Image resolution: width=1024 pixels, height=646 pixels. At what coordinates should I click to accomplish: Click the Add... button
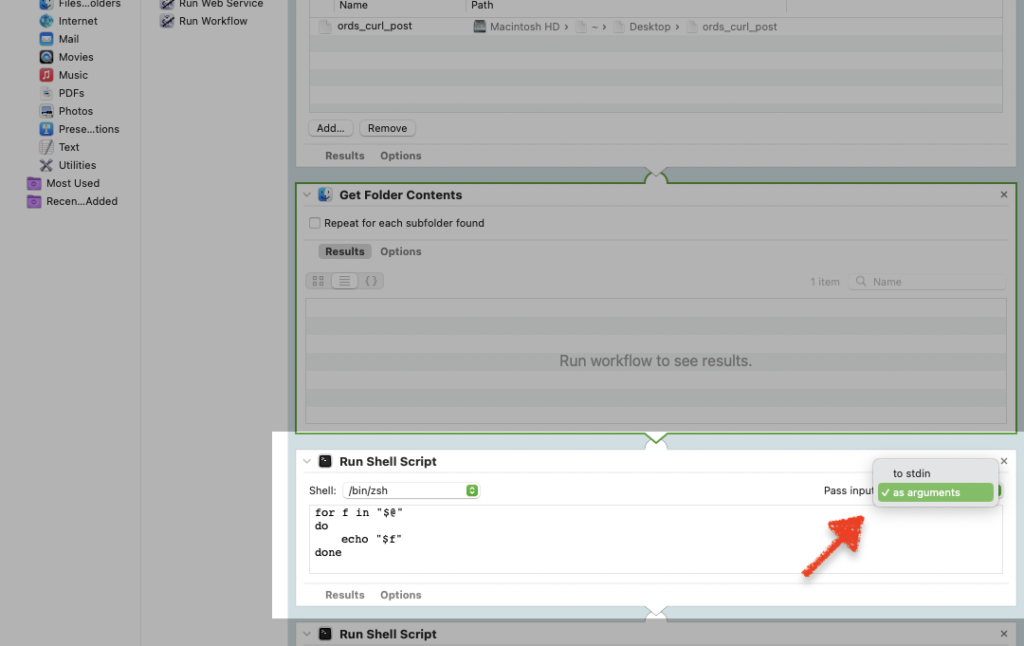point(330,128)
